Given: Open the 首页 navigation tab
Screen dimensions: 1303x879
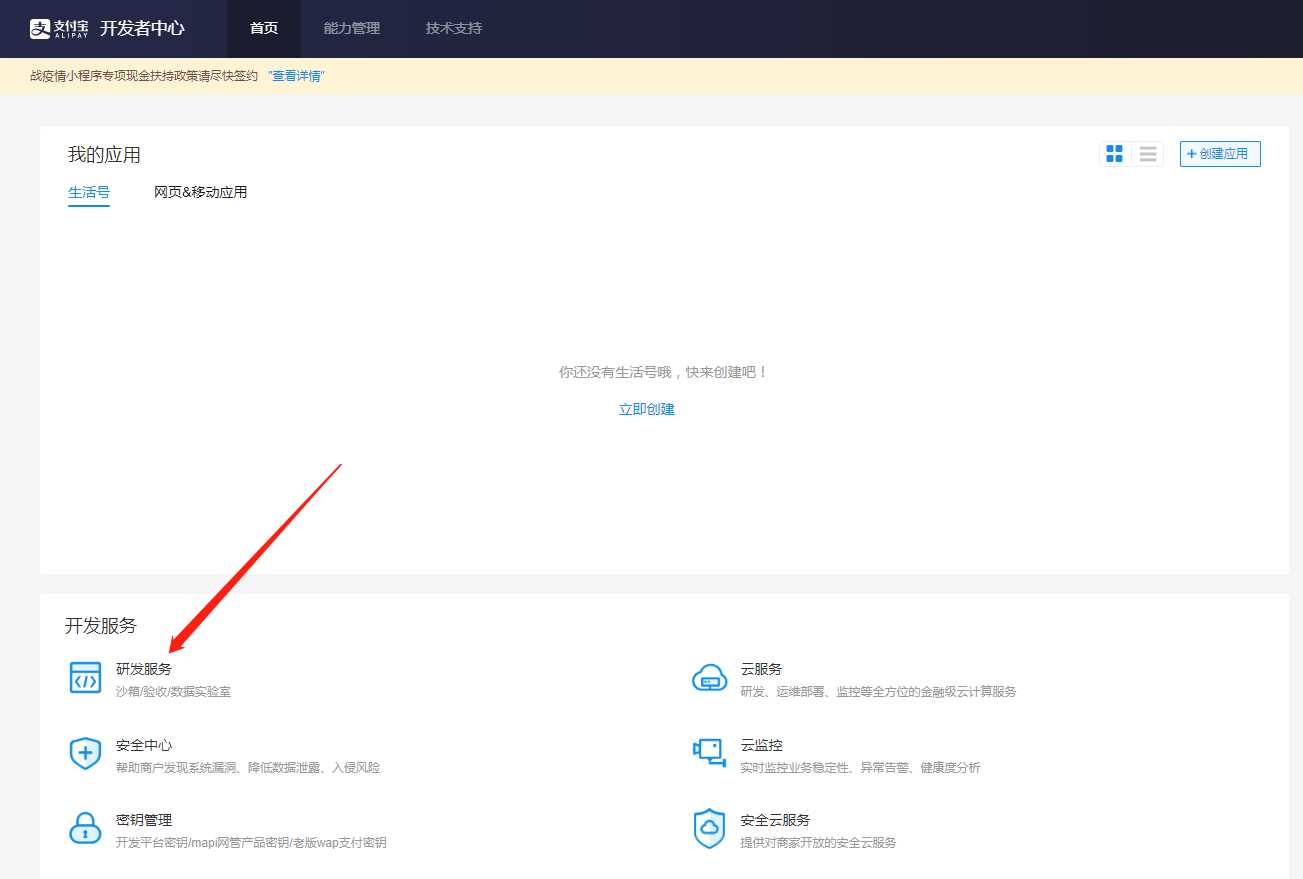Looking at the screenshot, I should pyautogui.click(x=264, y=28).
